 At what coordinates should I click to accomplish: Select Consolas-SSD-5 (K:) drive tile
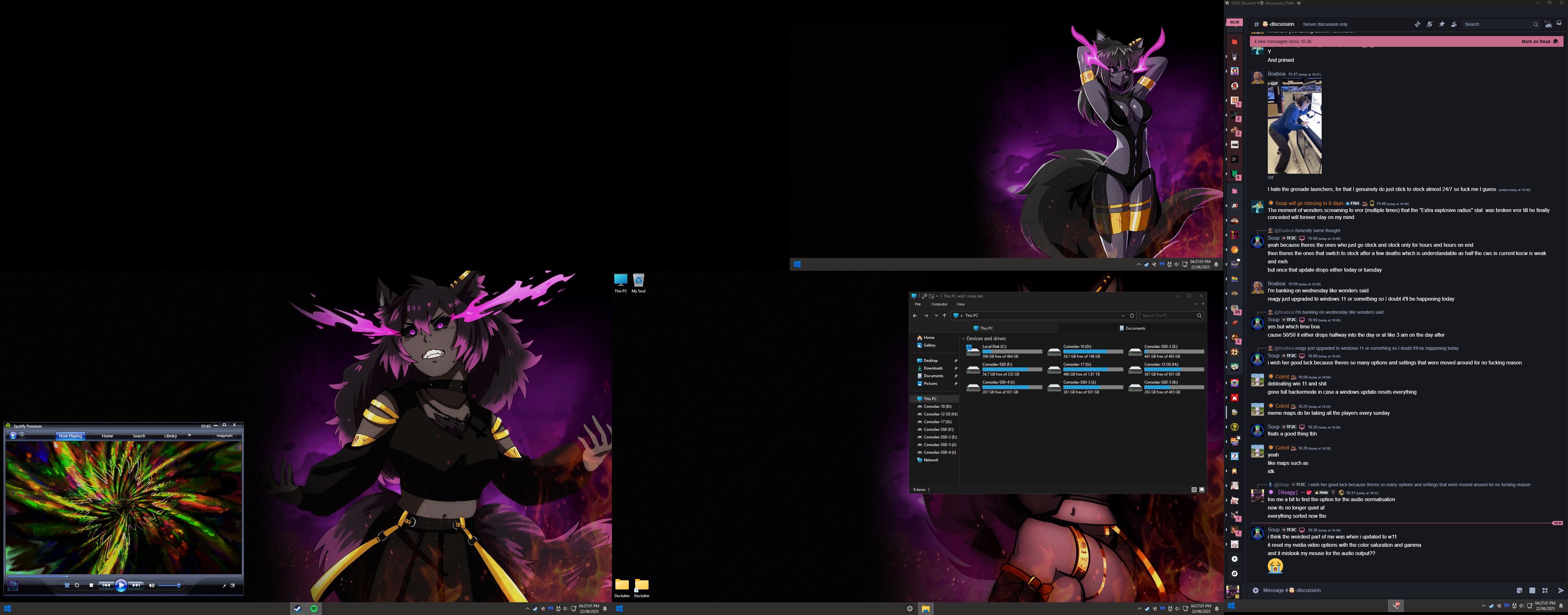[1166, 387]
